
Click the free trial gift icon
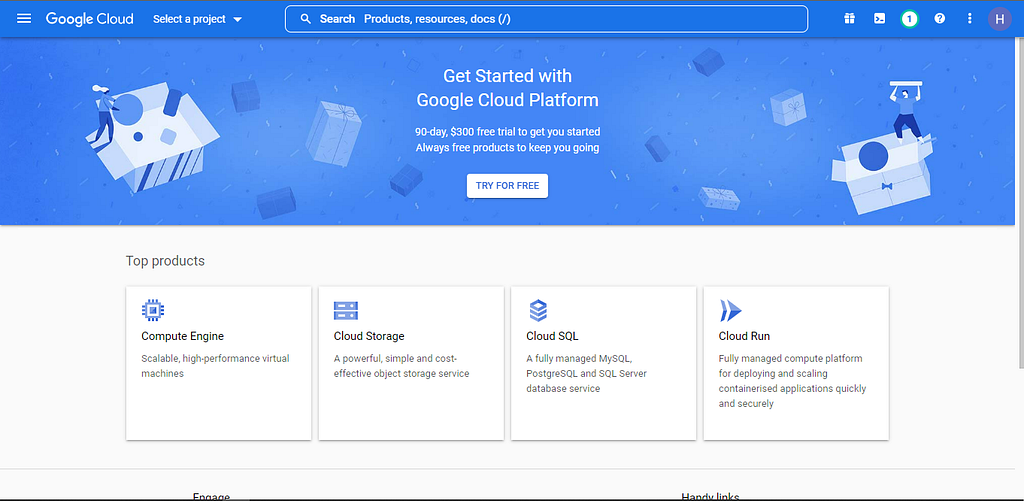pos(849,18)
